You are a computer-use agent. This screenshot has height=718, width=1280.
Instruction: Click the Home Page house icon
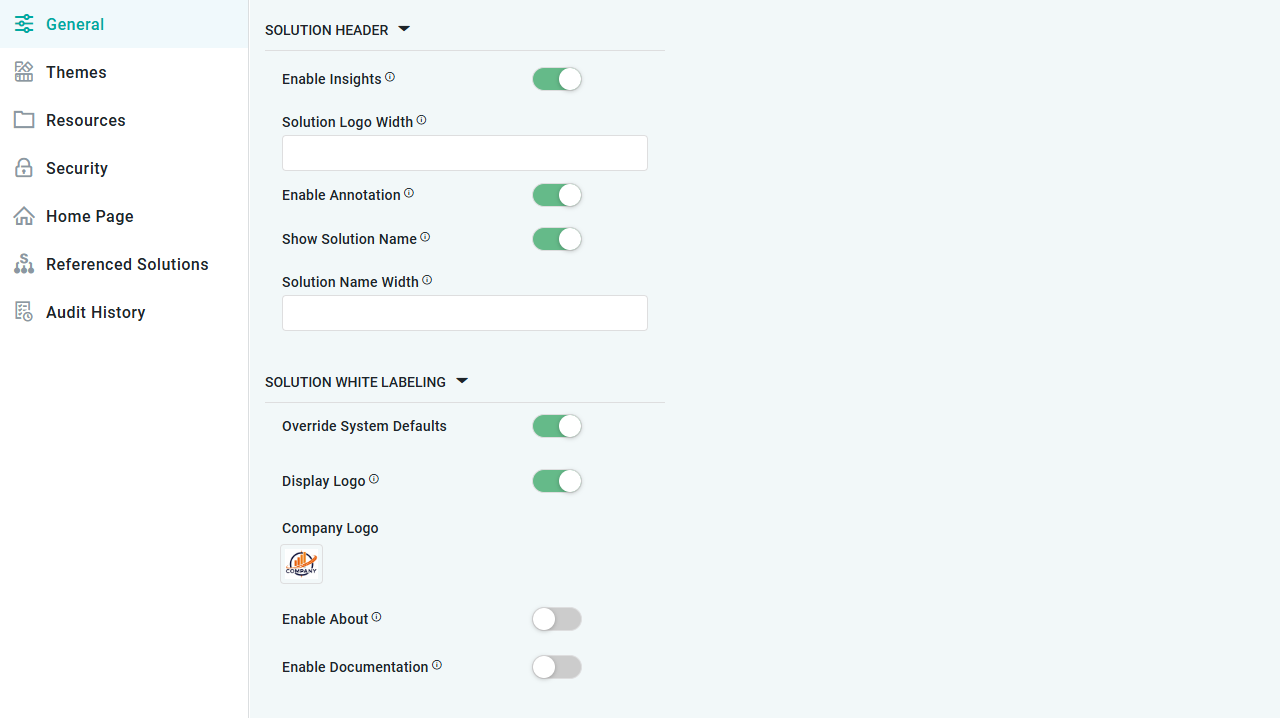pyautogui.click(x=24, y=216)
